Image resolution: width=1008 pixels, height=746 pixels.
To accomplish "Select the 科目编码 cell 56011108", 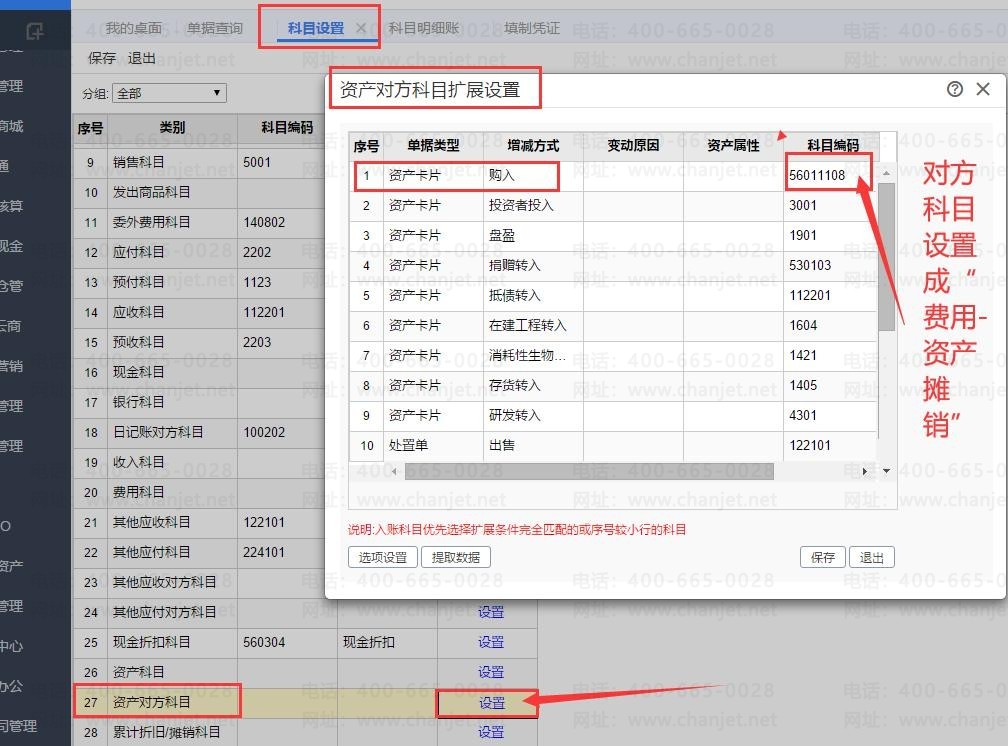I will (x=829, y=175).
